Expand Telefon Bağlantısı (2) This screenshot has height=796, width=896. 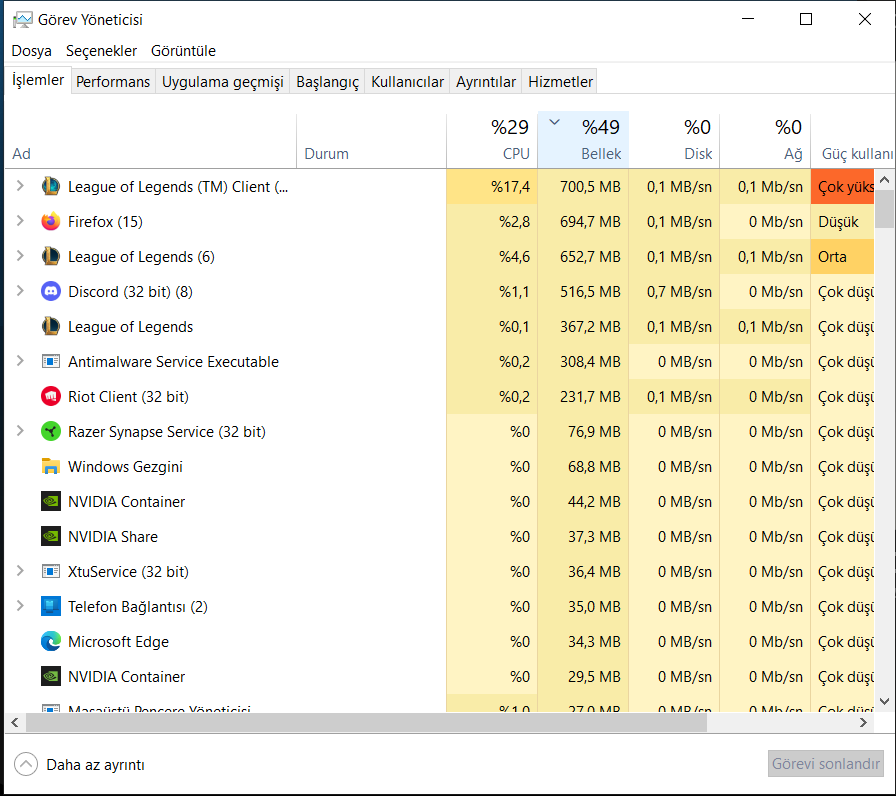(x=20, y=606)
